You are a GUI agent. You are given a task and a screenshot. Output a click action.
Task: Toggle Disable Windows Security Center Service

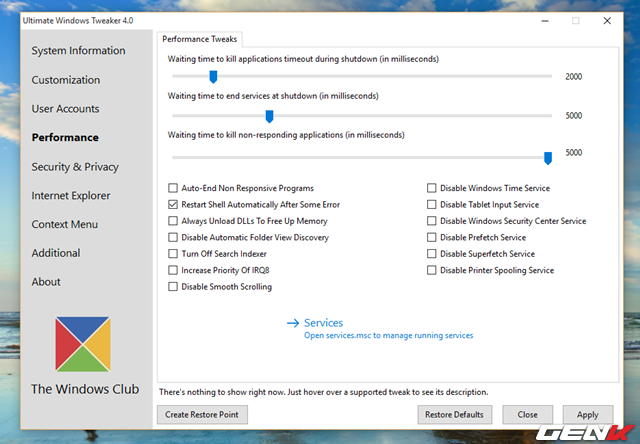[x=431, y=221]
